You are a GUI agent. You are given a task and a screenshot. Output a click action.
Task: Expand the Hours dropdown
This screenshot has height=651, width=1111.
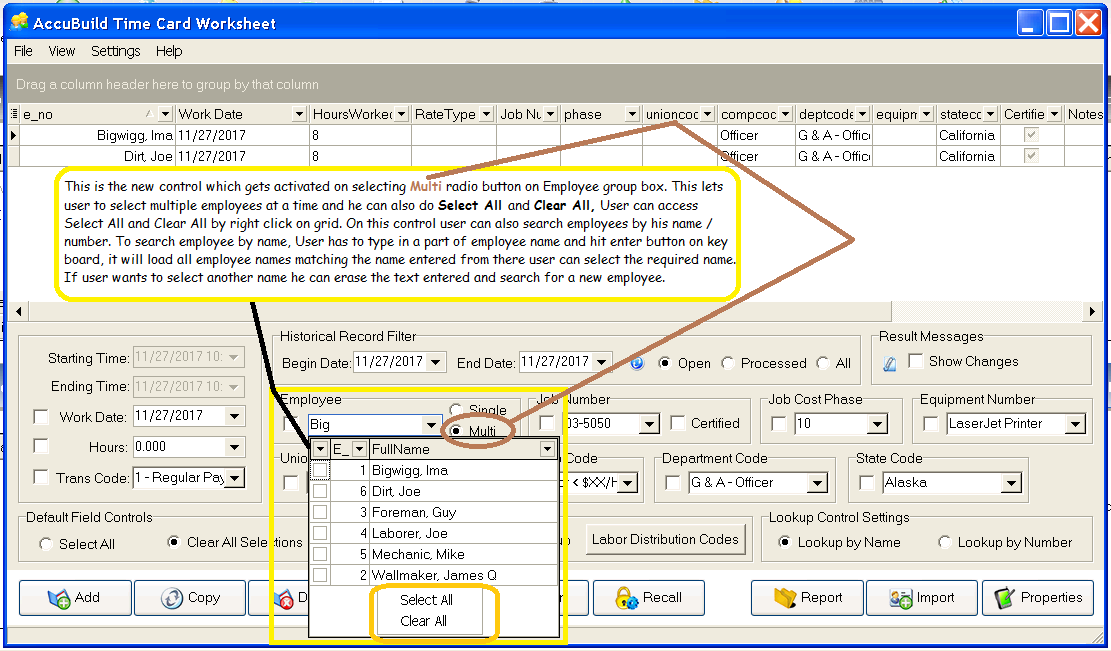[235, 447]
